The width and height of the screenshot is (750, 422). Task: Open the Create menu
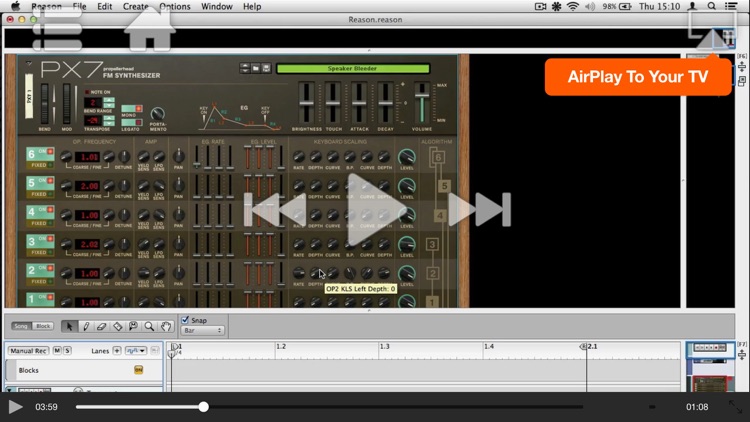(135, 6)
